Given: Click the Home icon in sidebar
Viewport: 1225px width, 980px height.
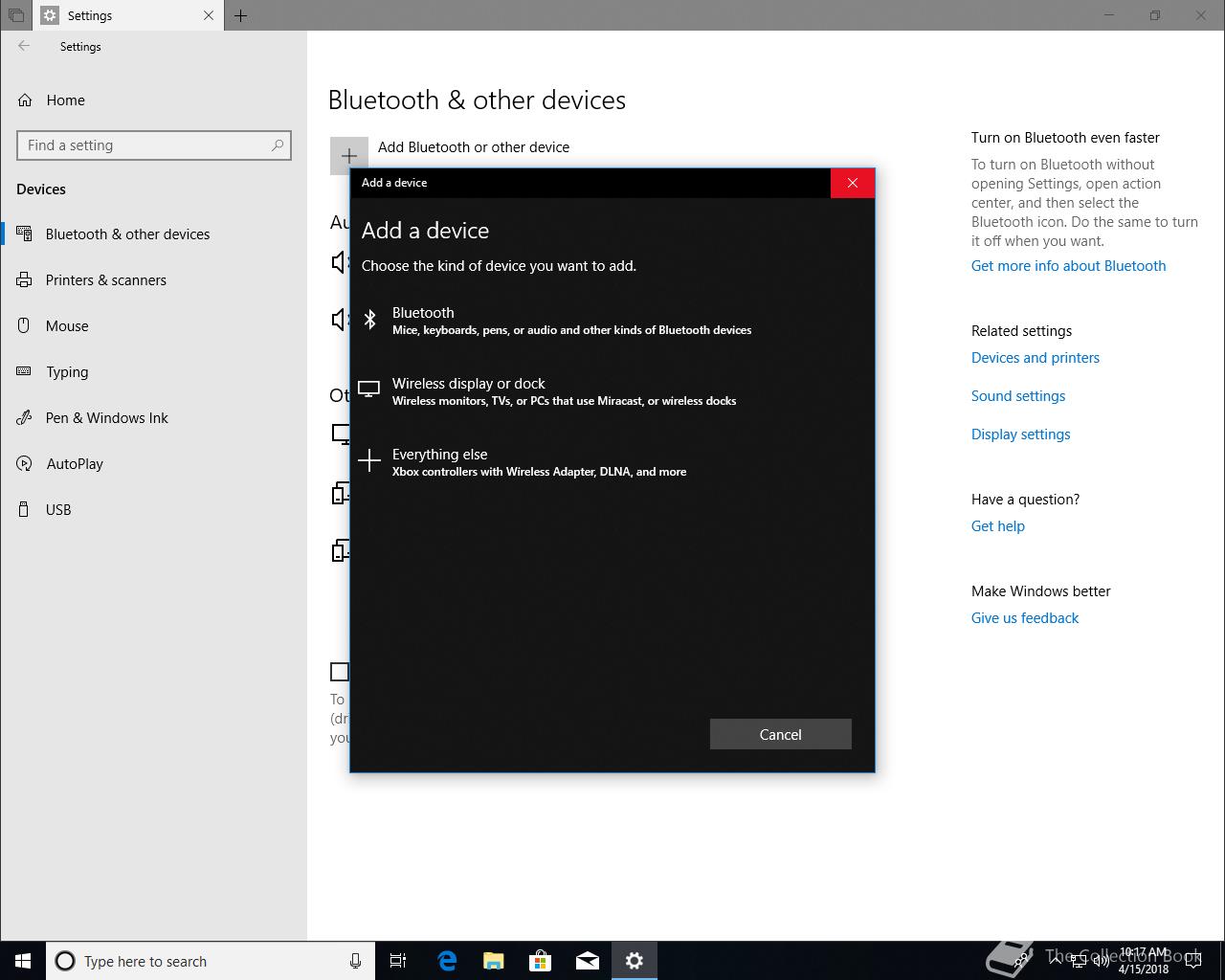Looking at the screenshot, I should (26, 100).
